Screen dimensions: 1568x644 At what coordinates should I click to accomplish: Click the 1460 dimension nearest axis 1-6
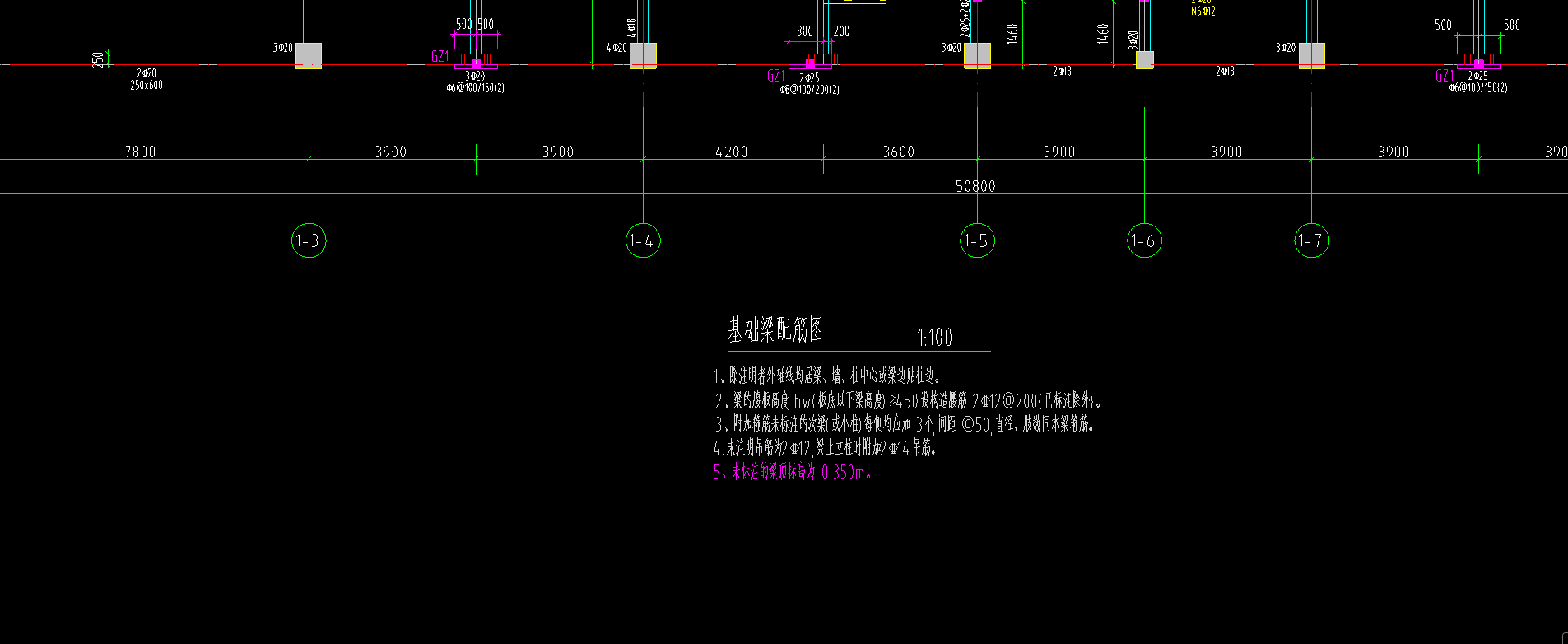pos(1103,34)
